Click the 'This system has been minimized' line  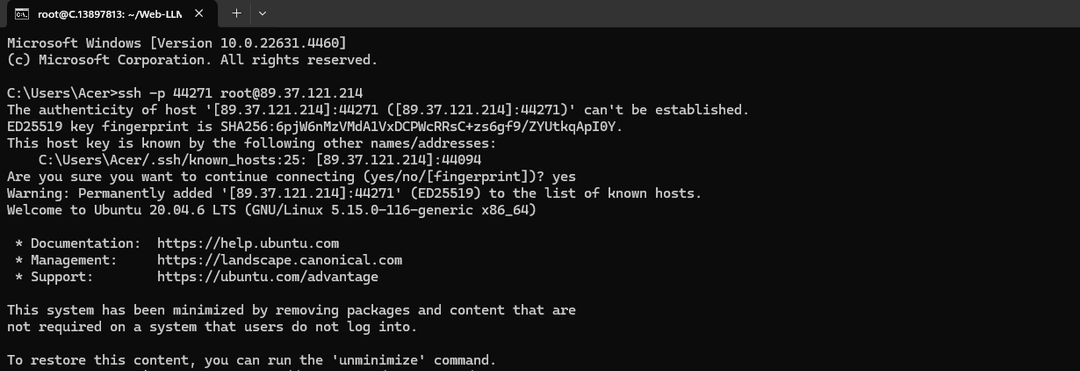point(291,310)
